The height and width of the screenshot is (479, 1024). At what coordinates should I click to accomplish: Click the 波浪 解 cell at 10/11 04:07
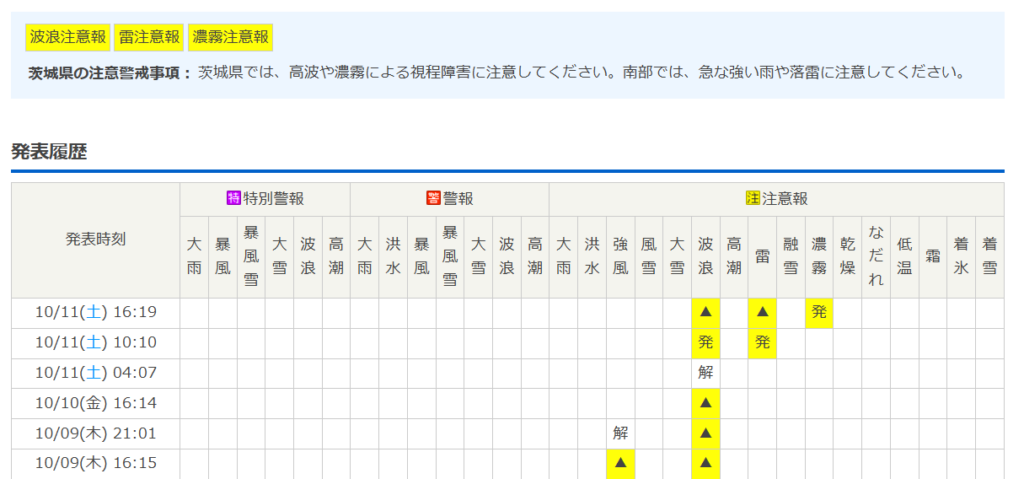pos(706,373)
